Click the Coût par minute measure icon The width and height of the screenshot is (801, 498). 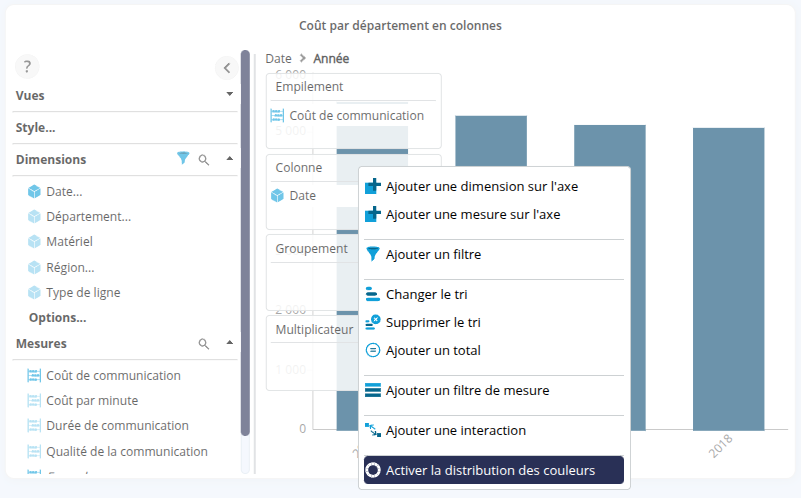pos(34,400)
